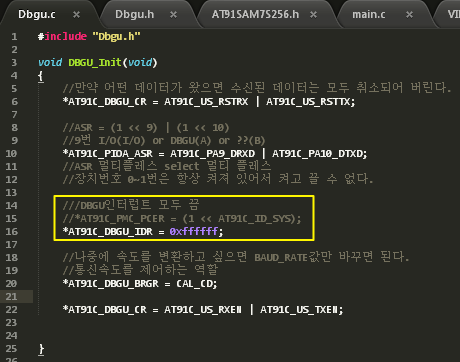
Task: Click line number 25 in gutter
Action: click(x=11, y=348)
